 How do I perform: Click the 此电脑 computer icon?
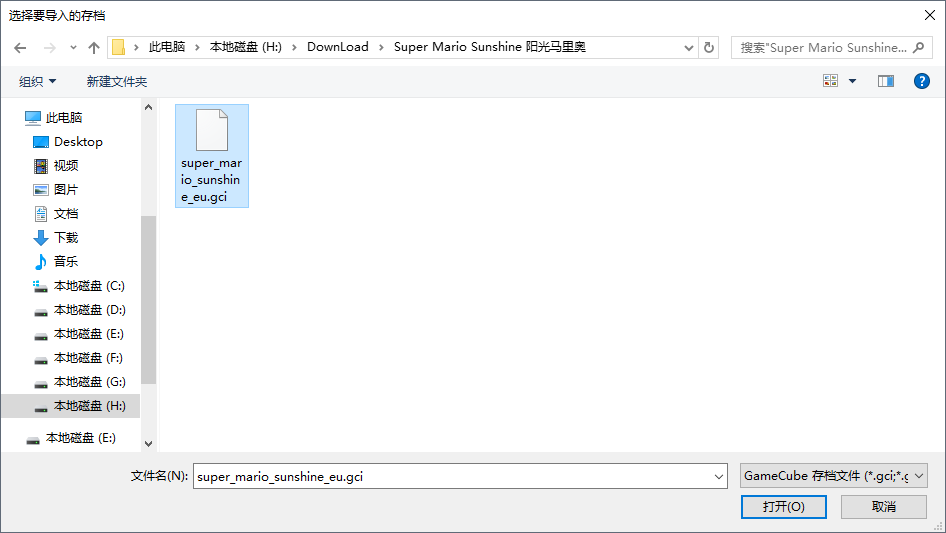click(33, 118)
